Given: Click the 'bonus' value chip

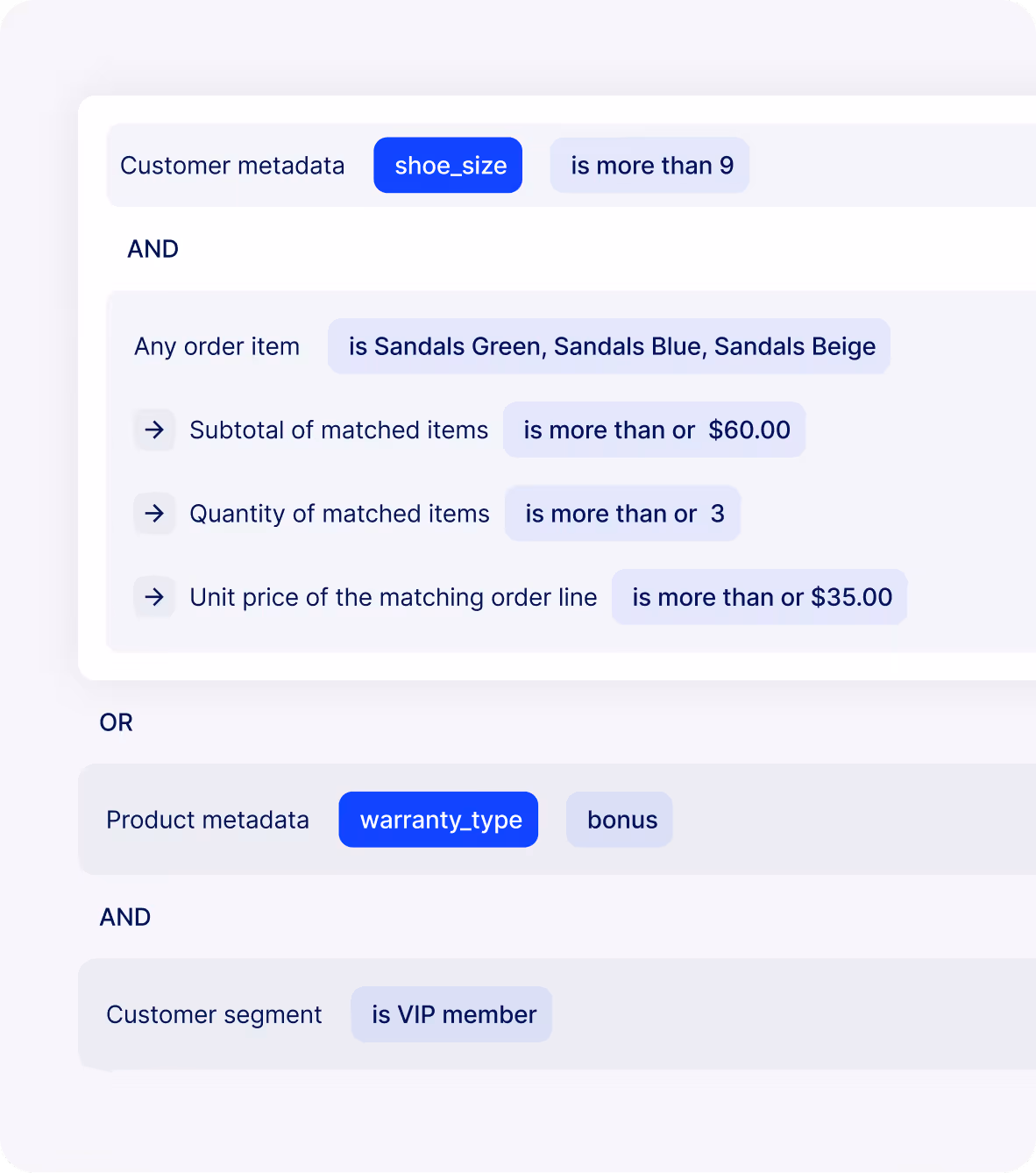Looking at the screenshot, I should click(x=620, y=820).
